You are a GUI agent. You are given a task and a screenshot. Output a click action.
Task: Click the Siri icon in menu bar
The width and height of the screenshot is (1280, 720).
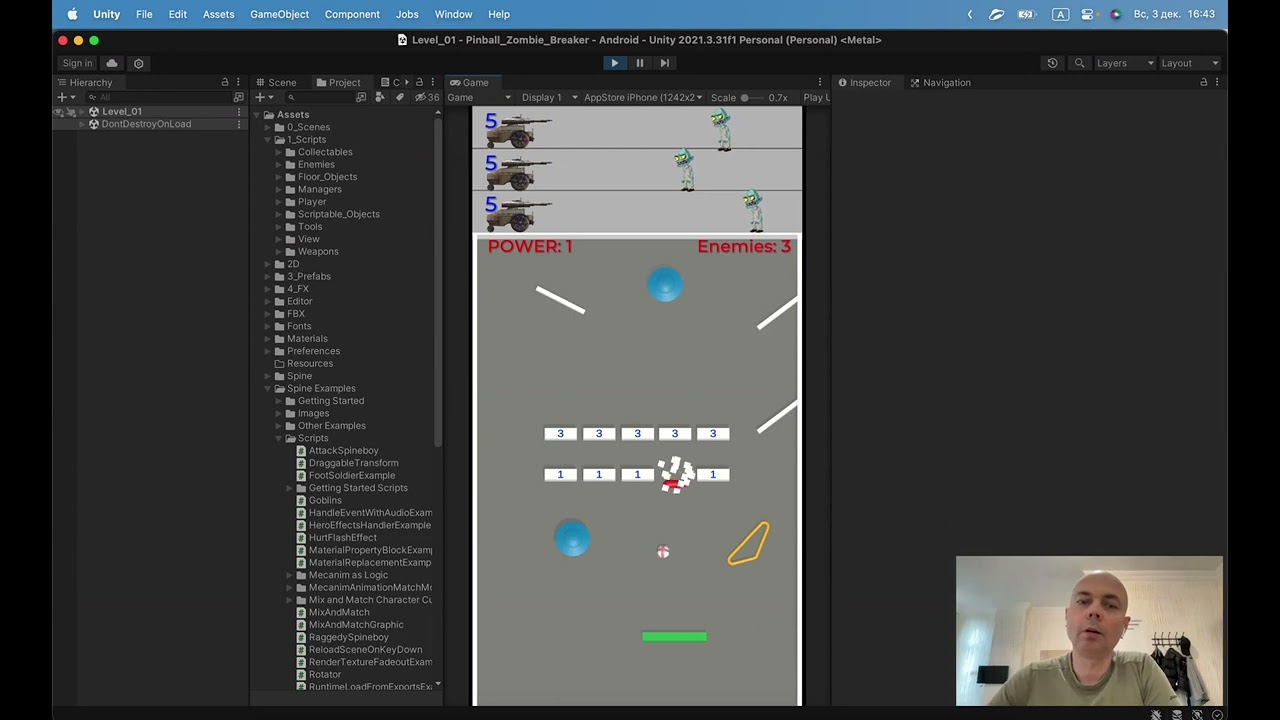1116,14
